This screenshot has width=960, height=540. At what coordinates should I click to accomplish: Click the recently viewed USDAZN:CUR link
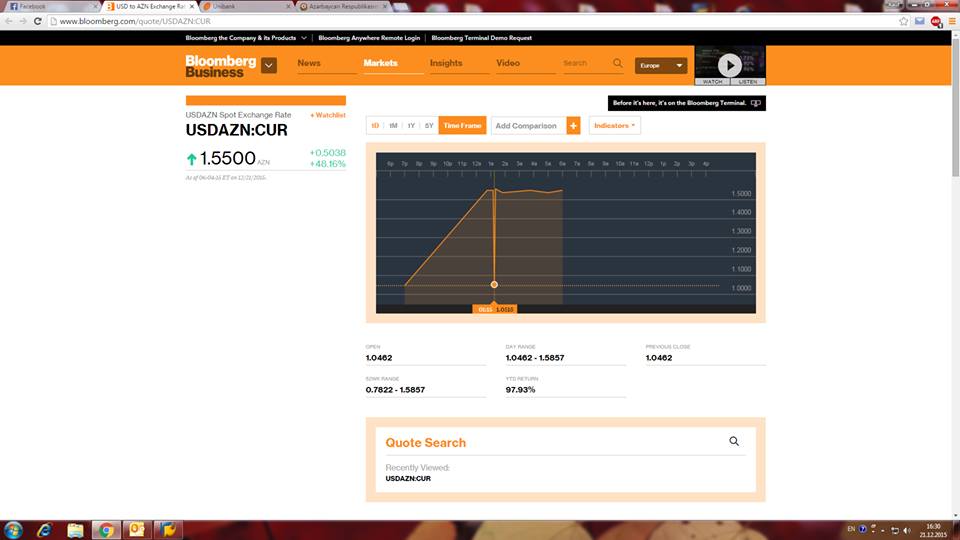[408, 479]
